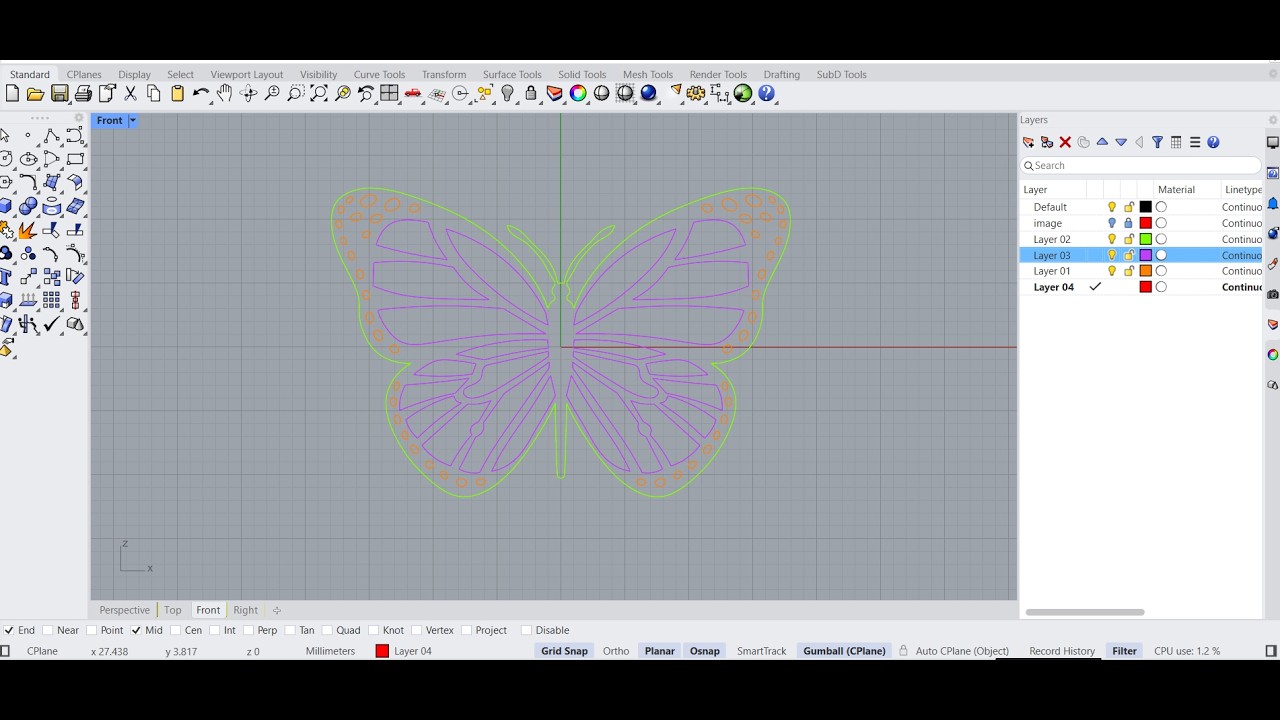Save the file with the floppy disk icon
1280x720 pixels.
(x=60, y=94)
